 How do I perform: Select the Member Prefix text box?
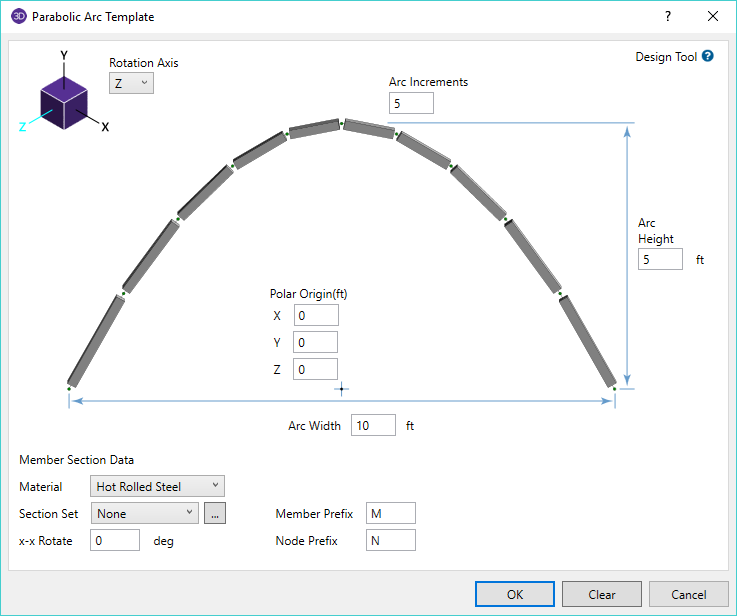pyautogui.click(x=390, y=513)
